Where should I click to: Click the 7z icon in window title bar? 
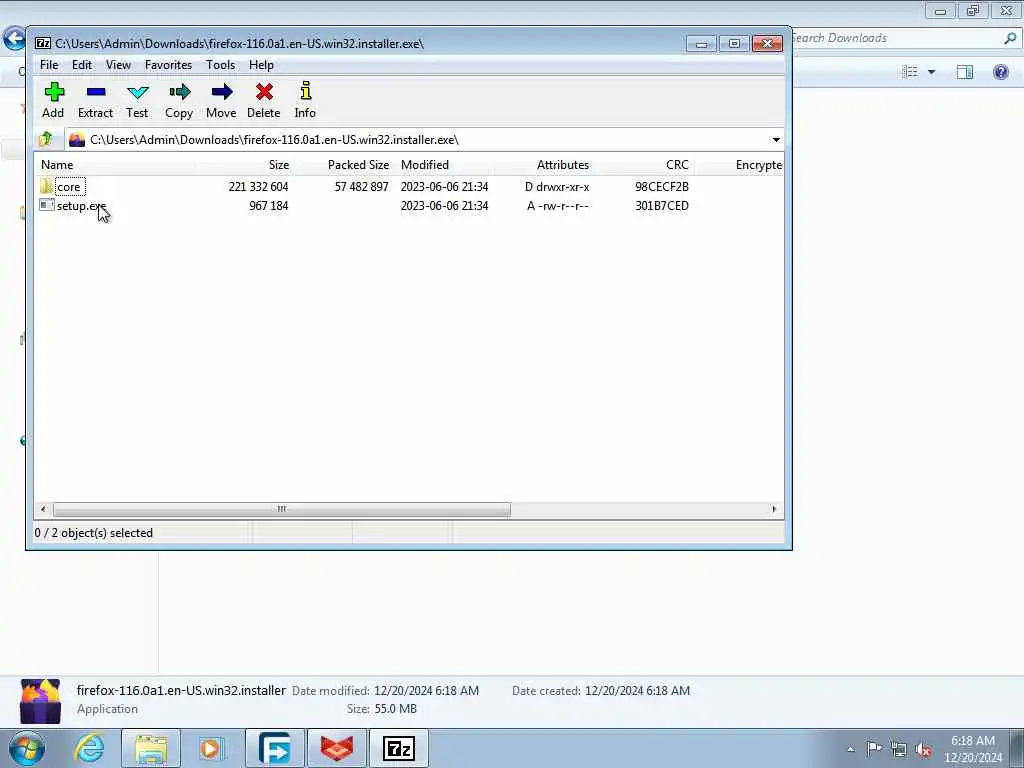[43, 43]
